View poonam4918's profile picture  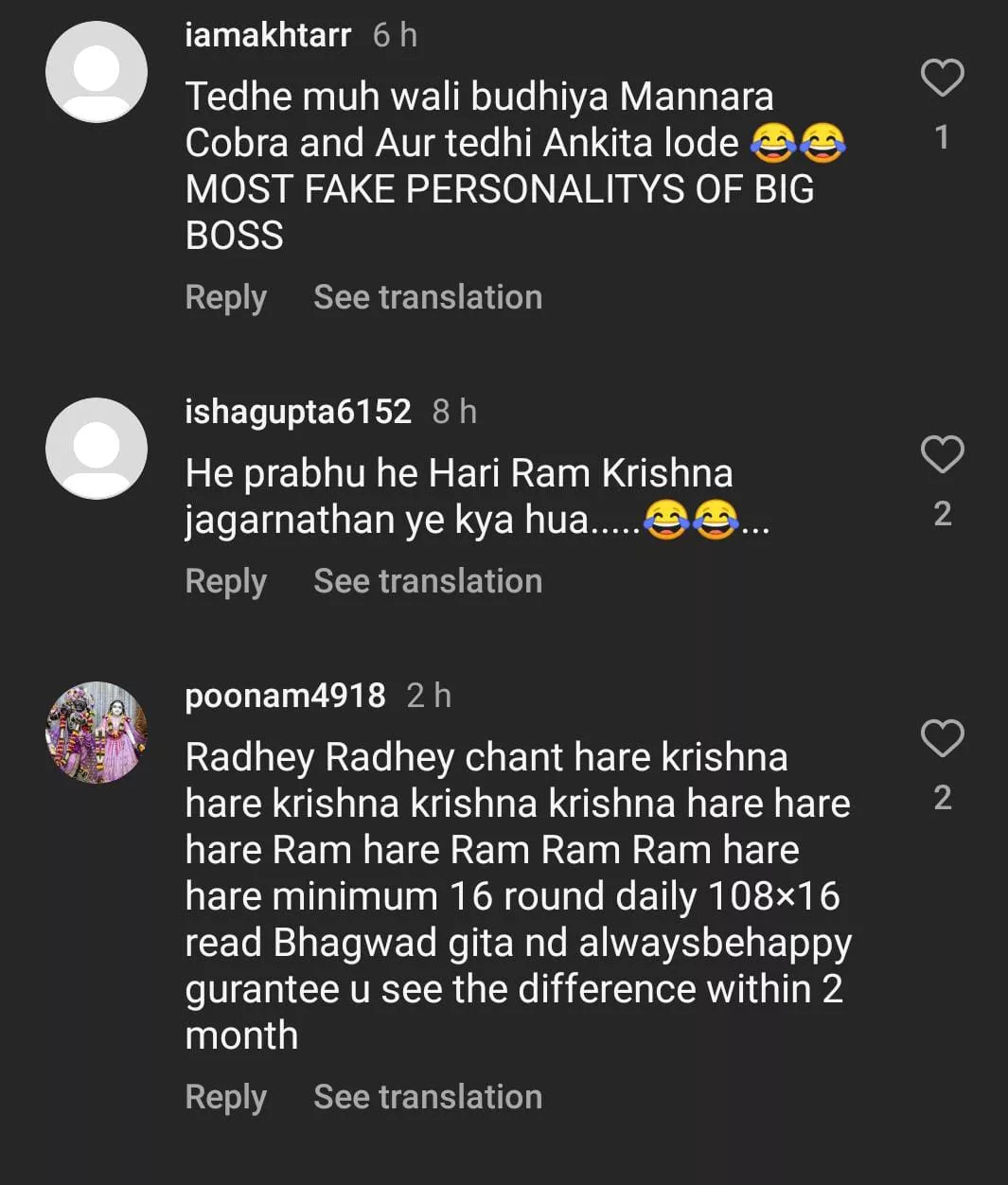click(x=97, y=733)
